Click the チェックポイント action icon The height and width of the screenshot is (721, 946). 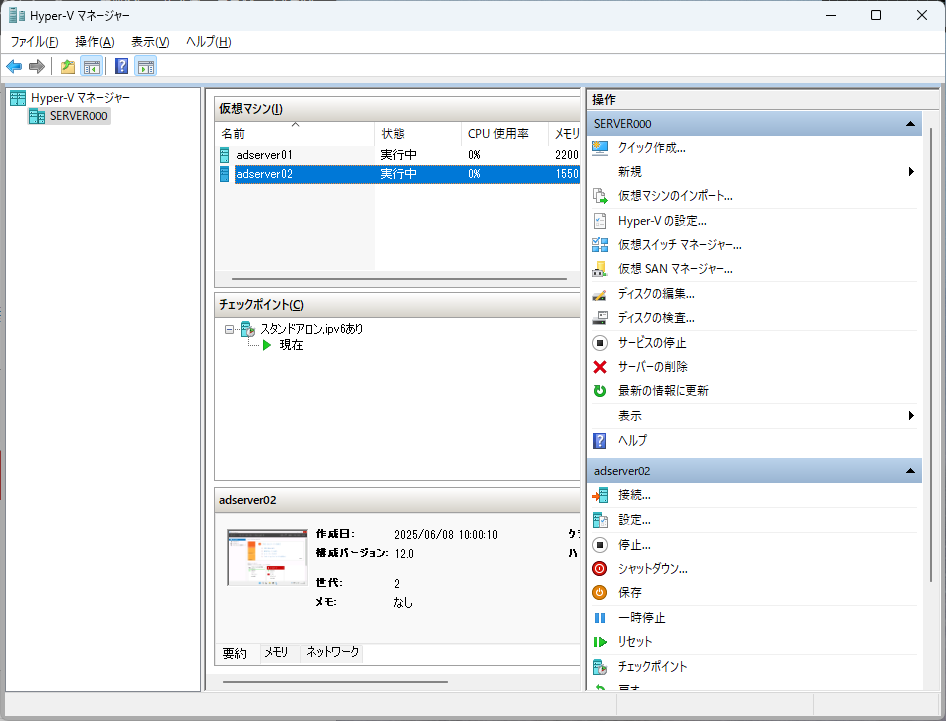coord(600,667)
